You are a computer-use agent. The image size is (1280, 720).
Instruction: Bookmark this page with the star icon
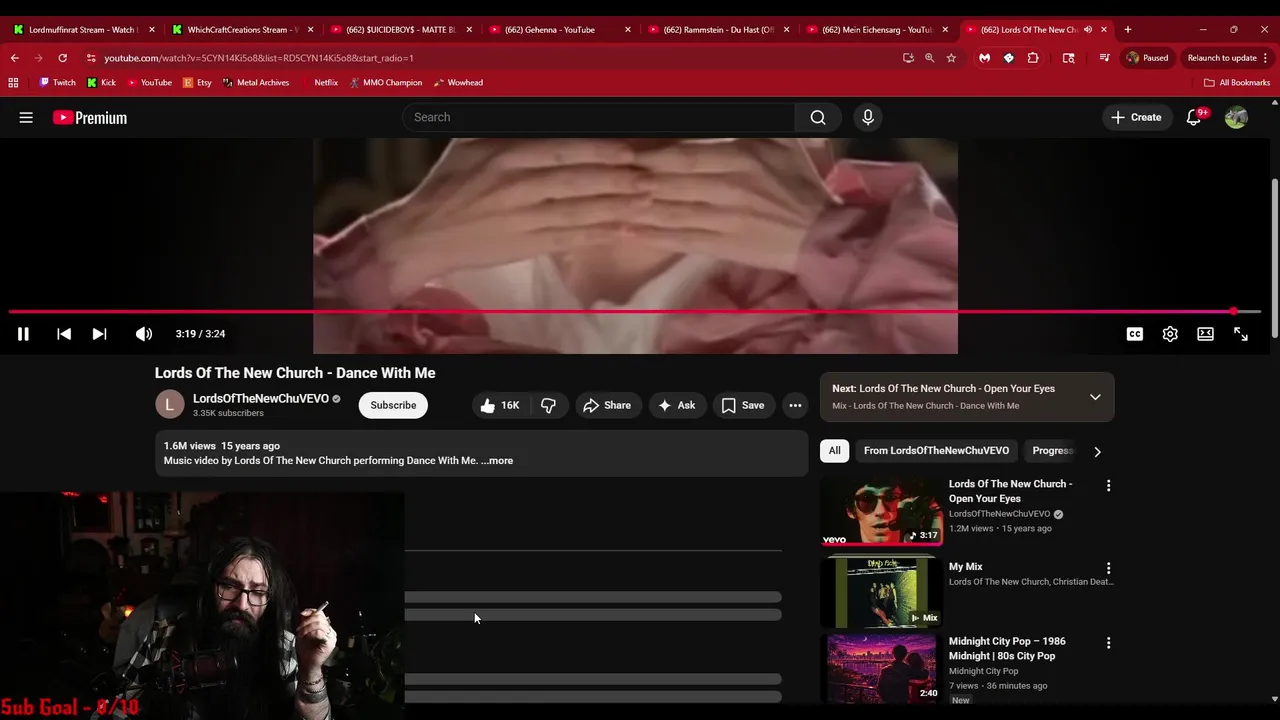(951, 58)
